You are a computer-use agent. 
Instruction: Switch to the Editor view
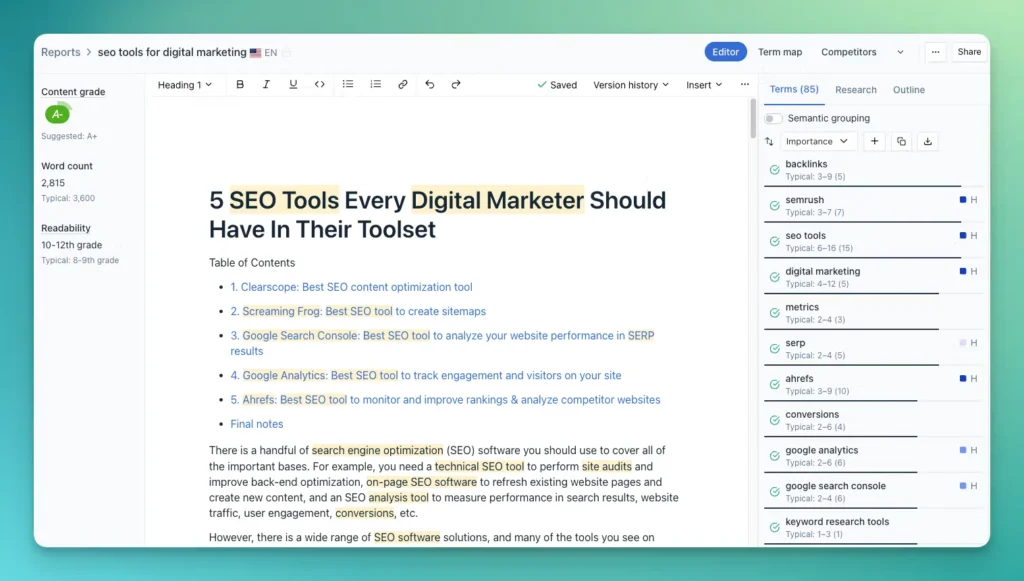[x=725, y=52]
